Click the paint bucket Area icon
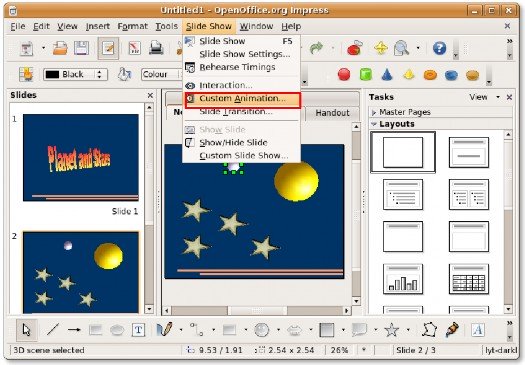Image resolution: width=525 pixels, height=365 pixels. coord(124,74)
